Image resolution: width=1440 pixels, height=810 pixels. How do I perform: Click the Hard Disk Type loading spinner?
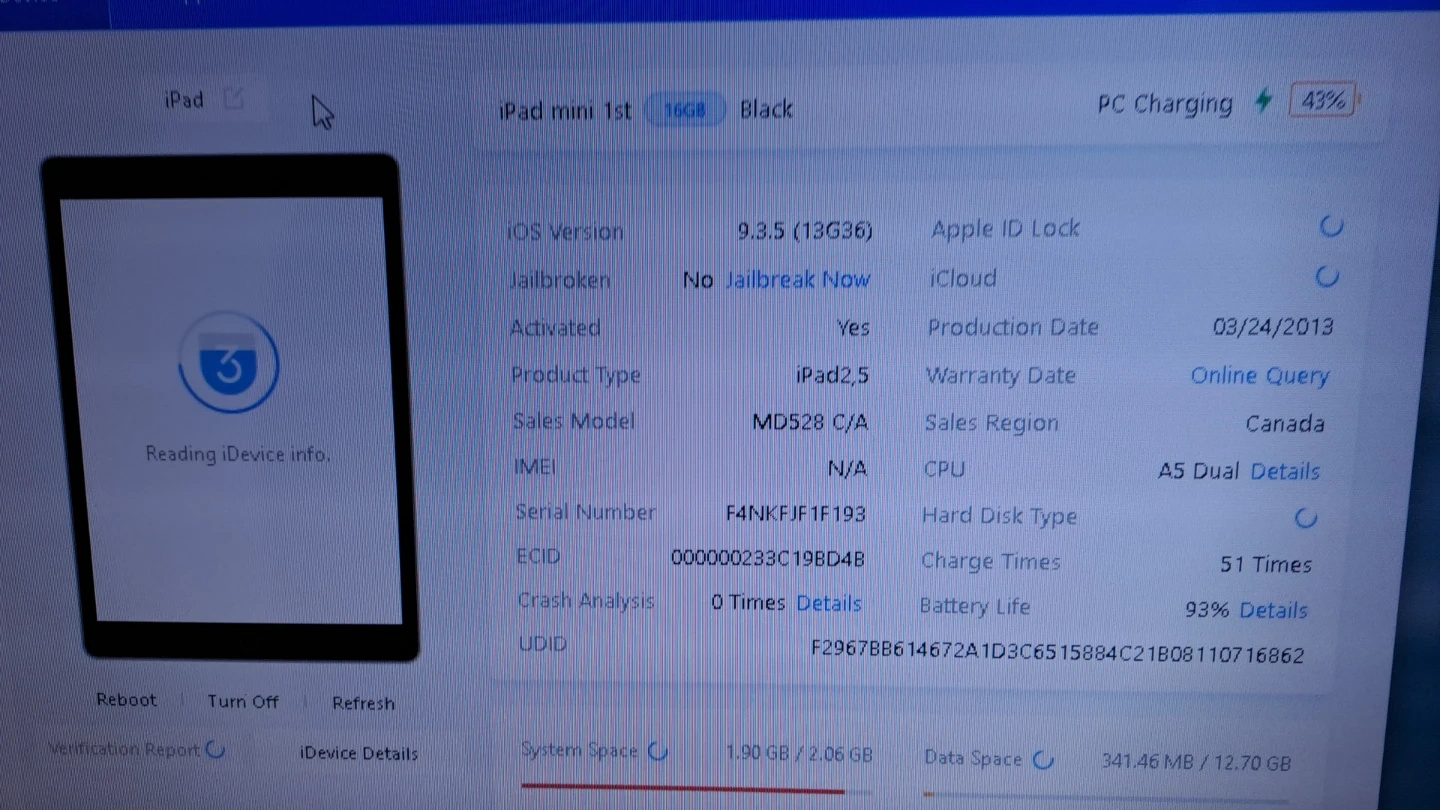point(1306,518)
